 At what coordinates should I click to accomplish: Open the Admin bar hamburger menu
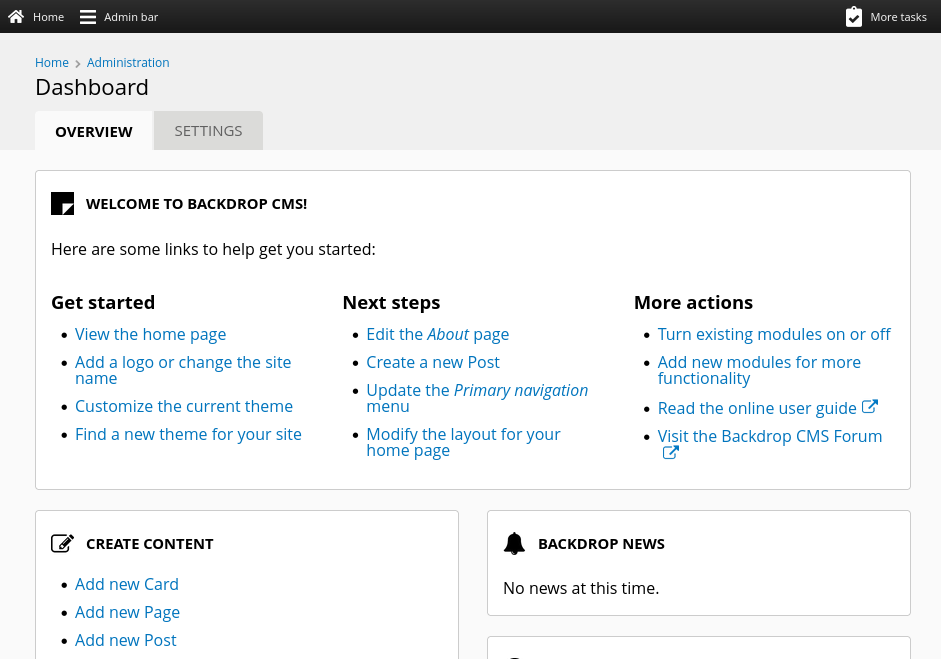86,16
